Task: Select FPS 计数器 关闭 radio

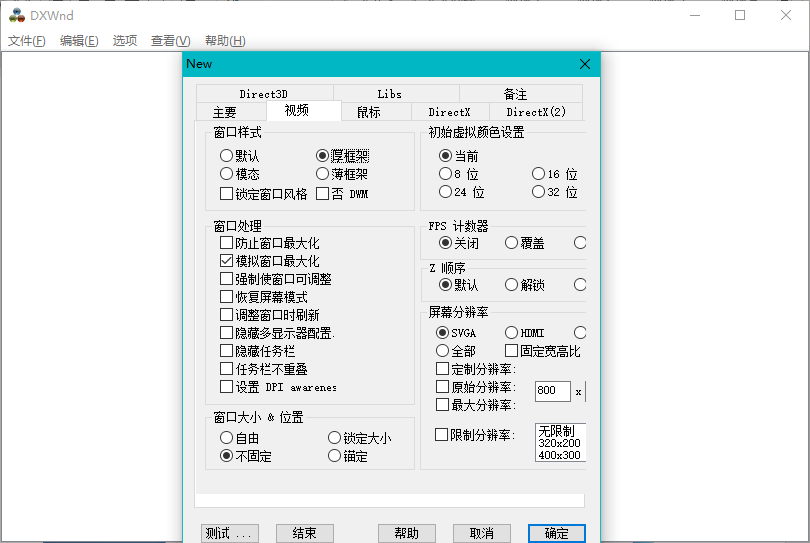Action: coord(445,242)
